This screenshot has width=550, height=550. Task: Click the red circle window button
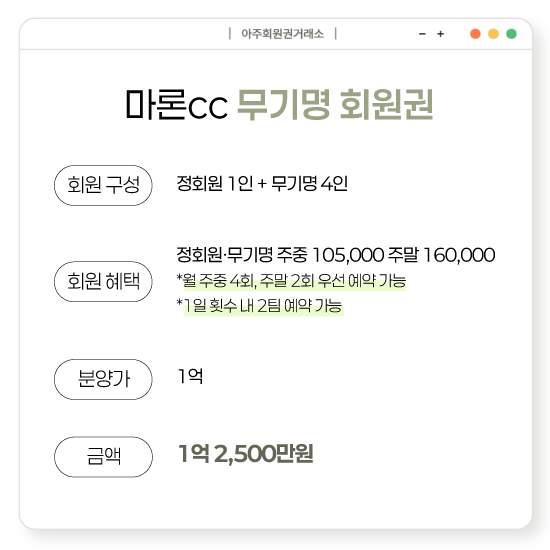(475, 34)
